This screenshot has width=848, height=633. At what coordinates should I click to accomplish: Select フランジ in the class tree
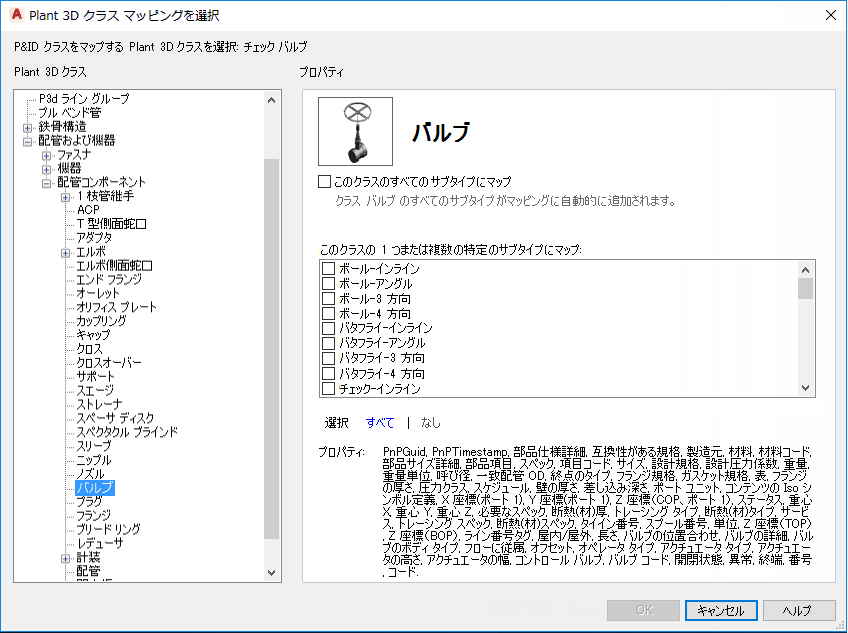94,516
